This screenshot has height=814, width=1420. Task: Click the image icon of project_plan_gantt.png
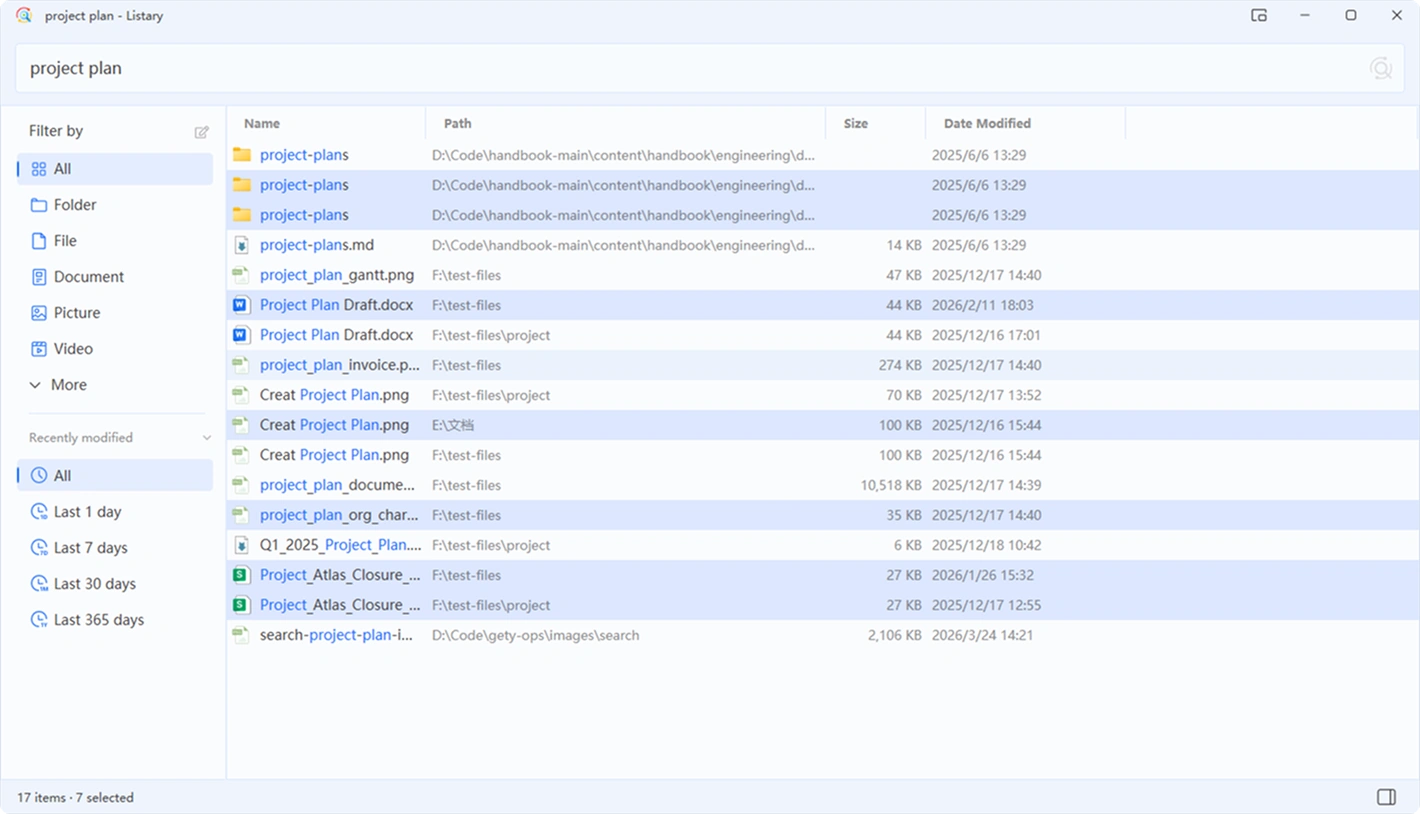click(x=241, y=275)
